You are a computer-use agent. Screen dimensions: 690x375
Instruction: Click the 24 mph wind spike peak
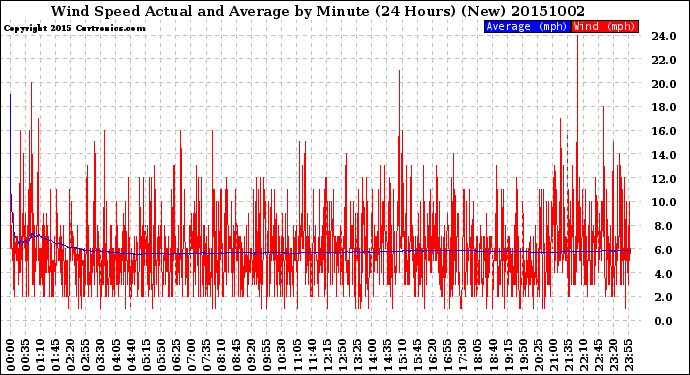pos(577,37)
